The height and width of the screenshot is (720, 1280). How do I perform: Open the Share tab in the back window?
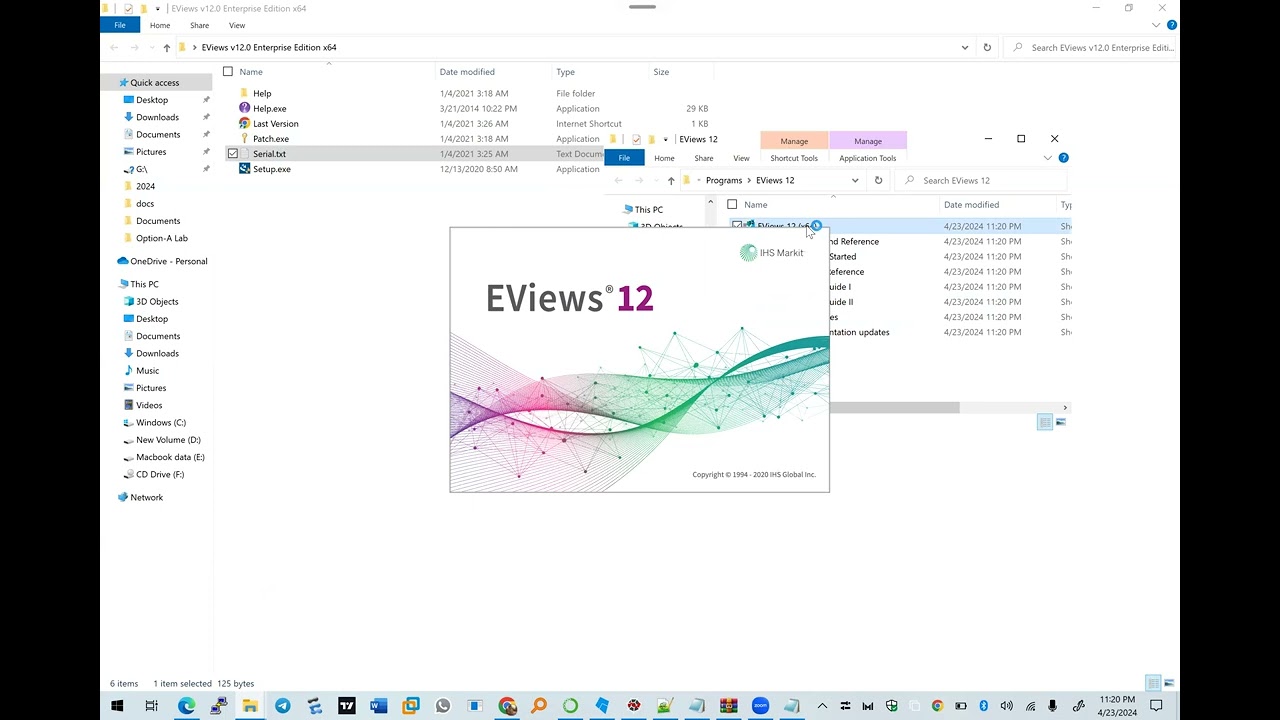click(x=200, y=25)
